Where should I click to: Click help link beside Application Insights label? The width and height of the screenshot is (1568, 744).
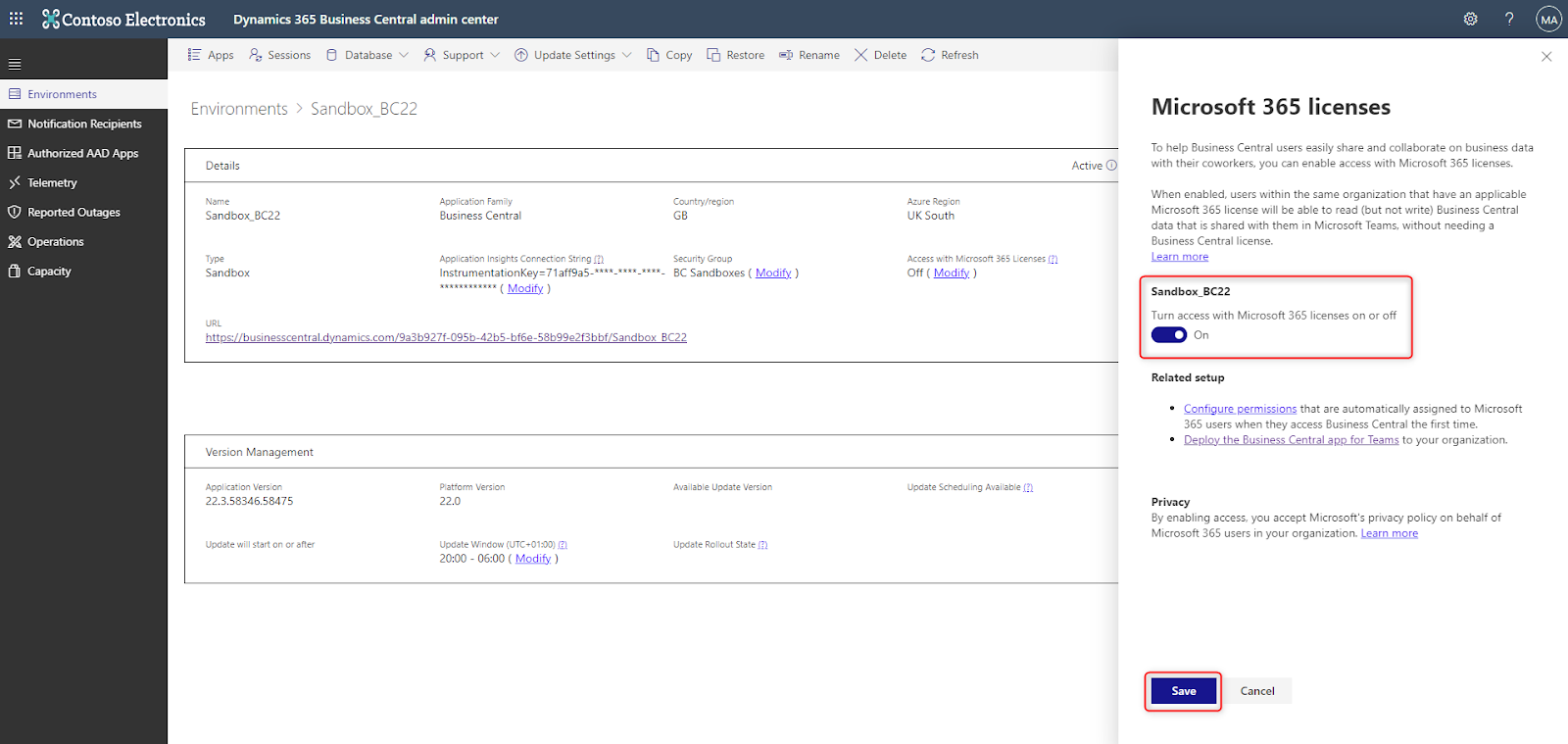click(599, 259)
